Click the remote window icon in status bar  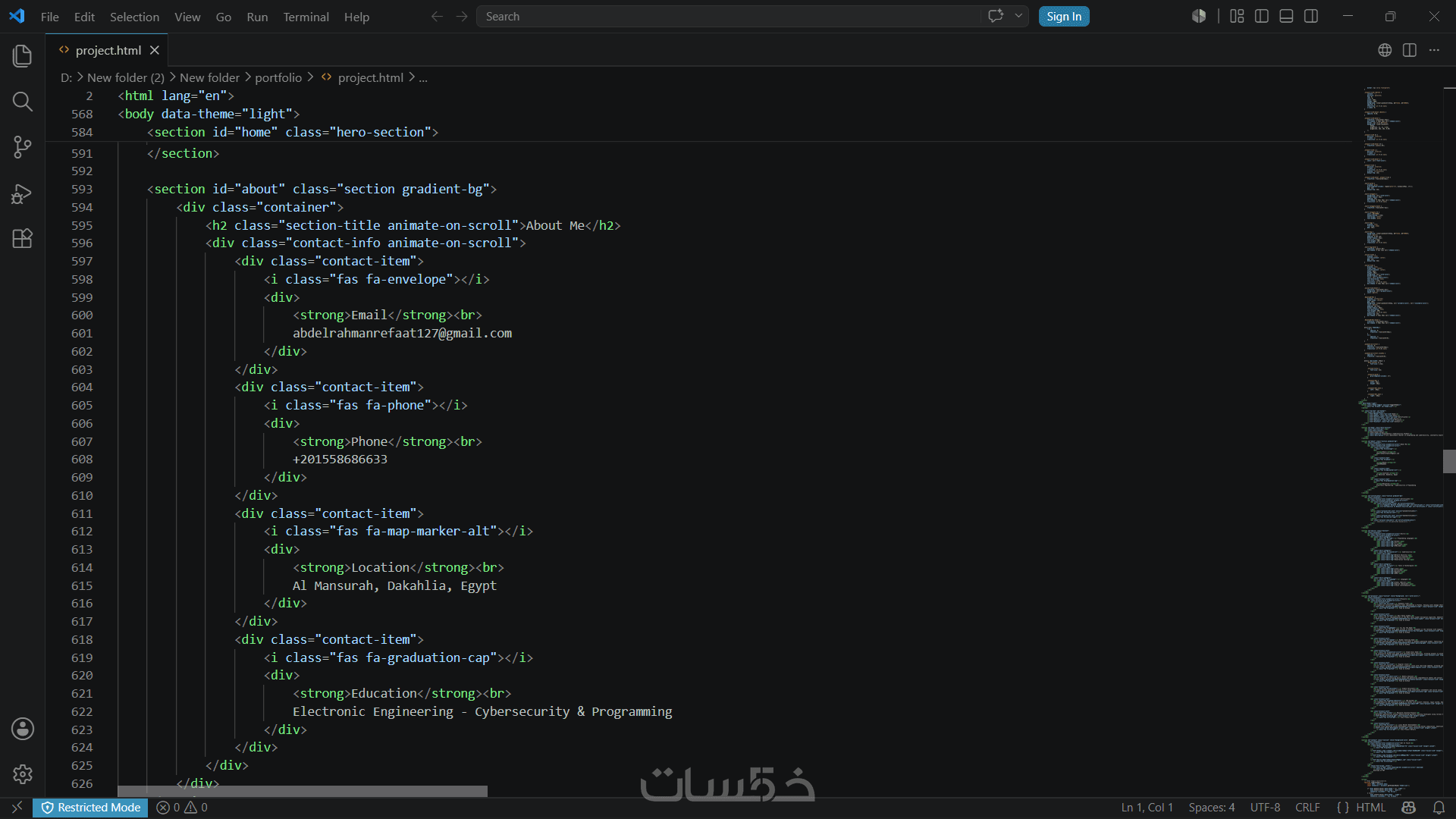pyautogui.click(x=17, y=808)
